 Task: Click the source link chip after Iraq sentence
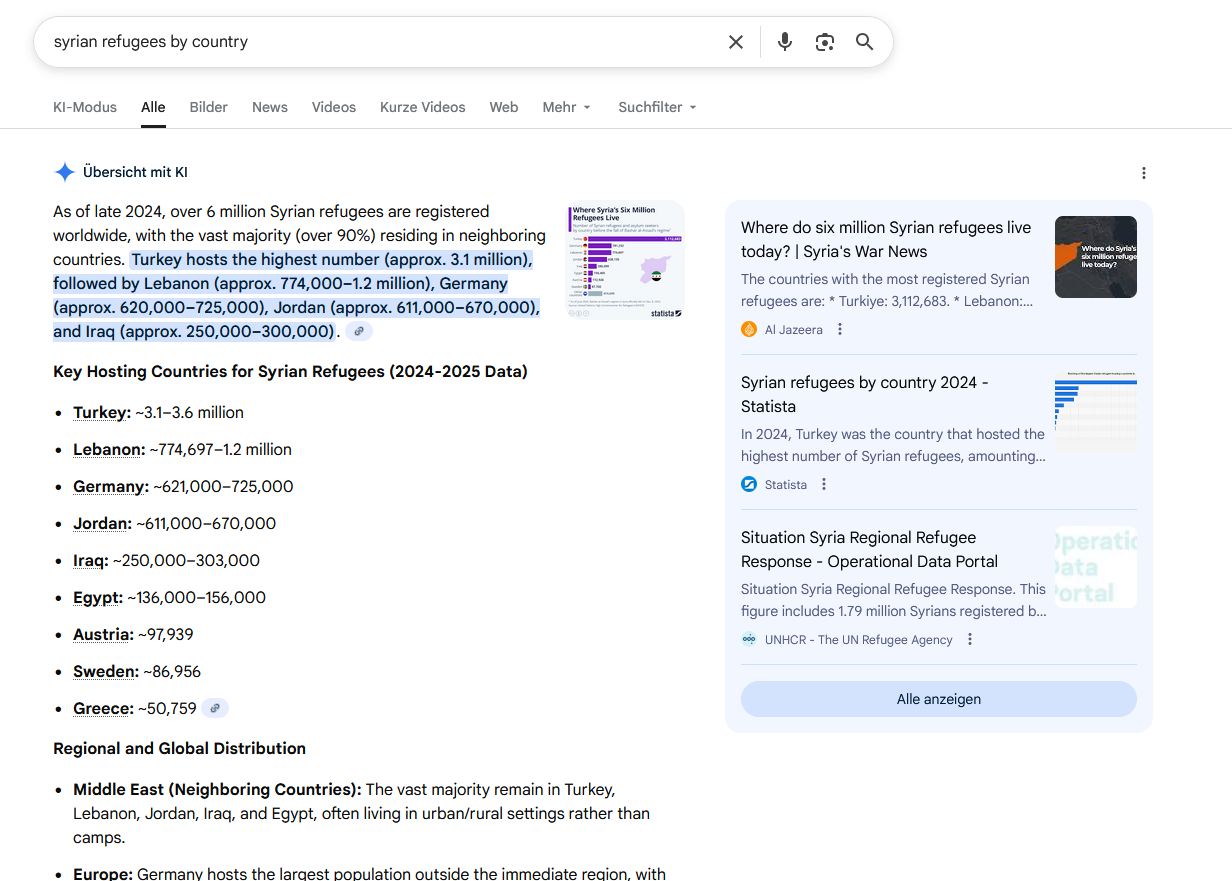pyautogui.click(x=359, y=332)
